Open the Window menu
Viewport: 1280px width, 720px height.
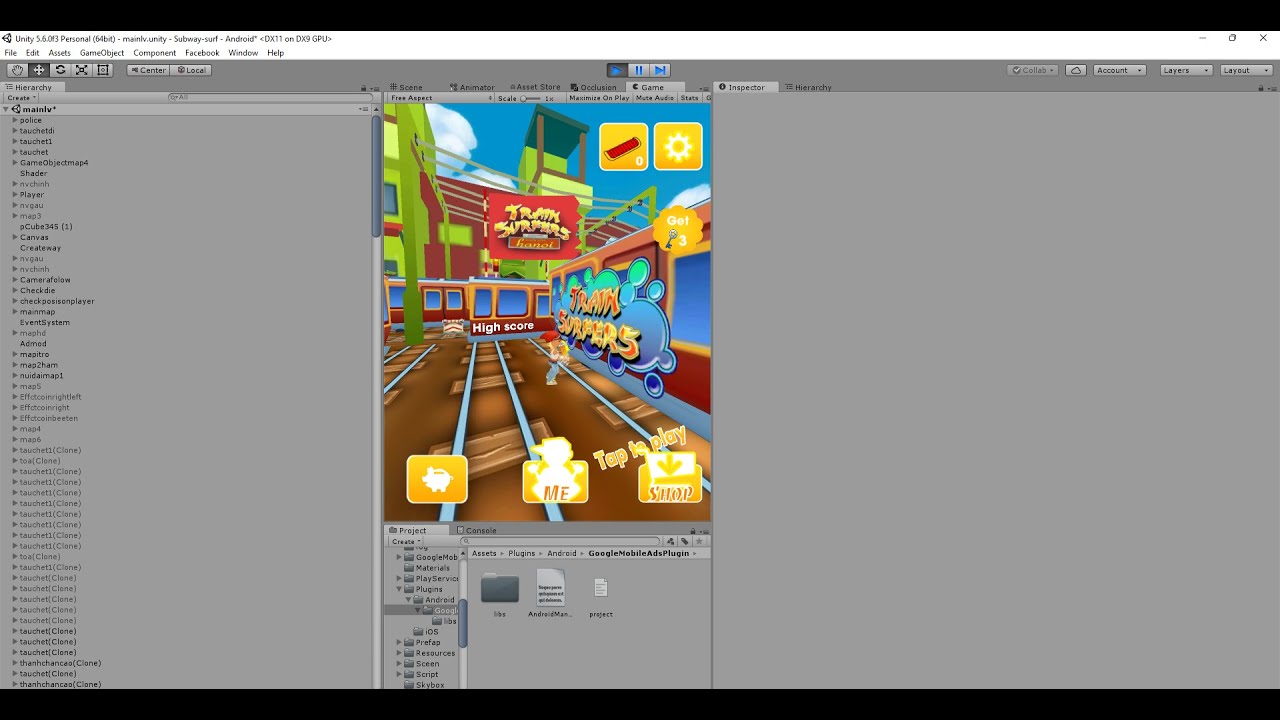click(243, 53)
